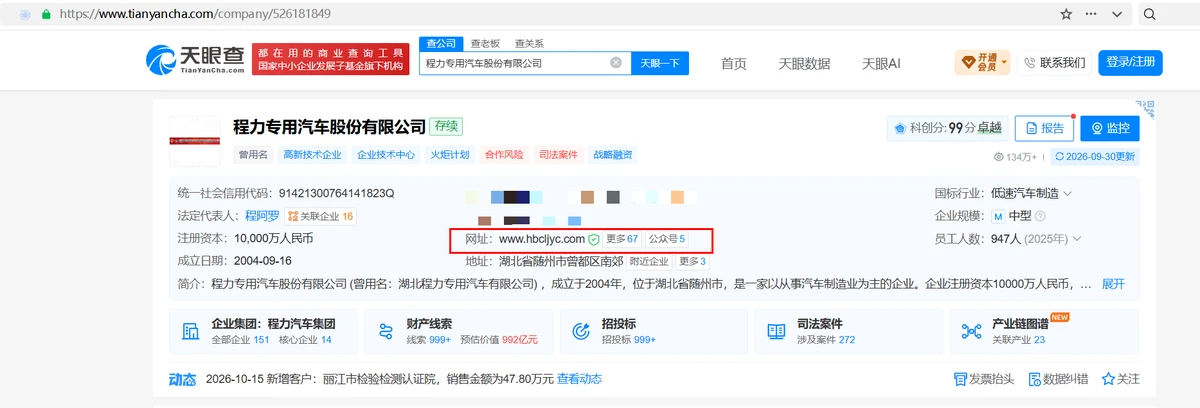Click the 关联企业 16 badge
The image size is (1200, 408).
click(x=321, y=215)
